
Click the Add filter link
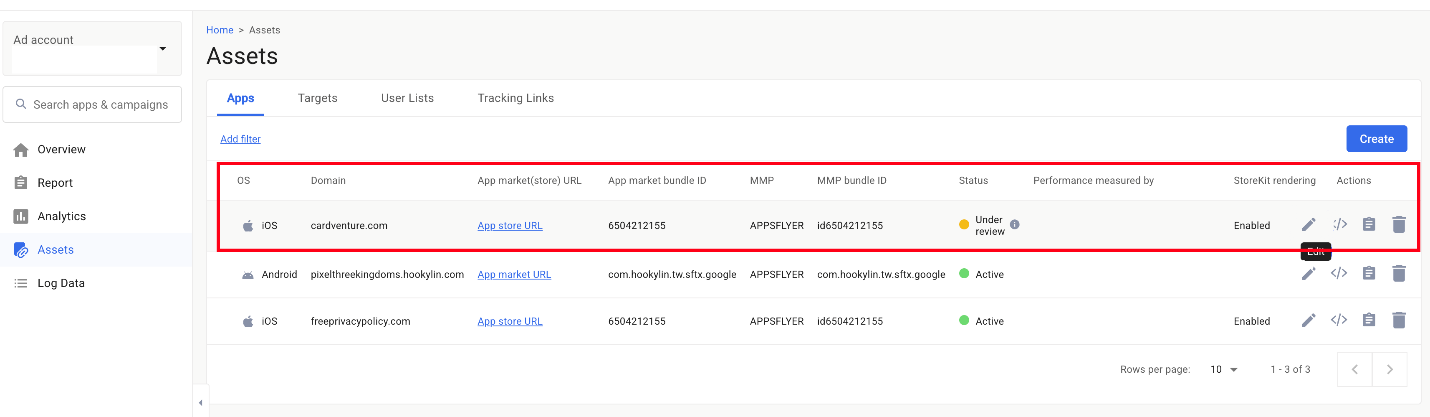tap(240, 139)
